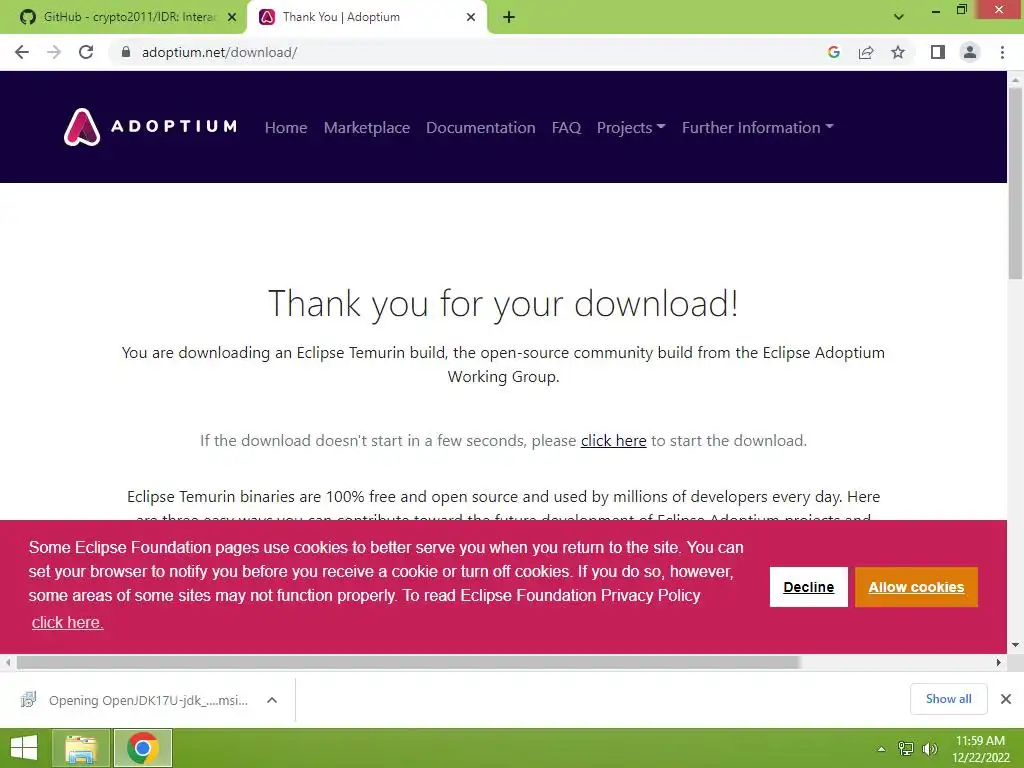Close the Thank You Adoptium tab
Screen dimensions: 1024x768
pos(471,17)
